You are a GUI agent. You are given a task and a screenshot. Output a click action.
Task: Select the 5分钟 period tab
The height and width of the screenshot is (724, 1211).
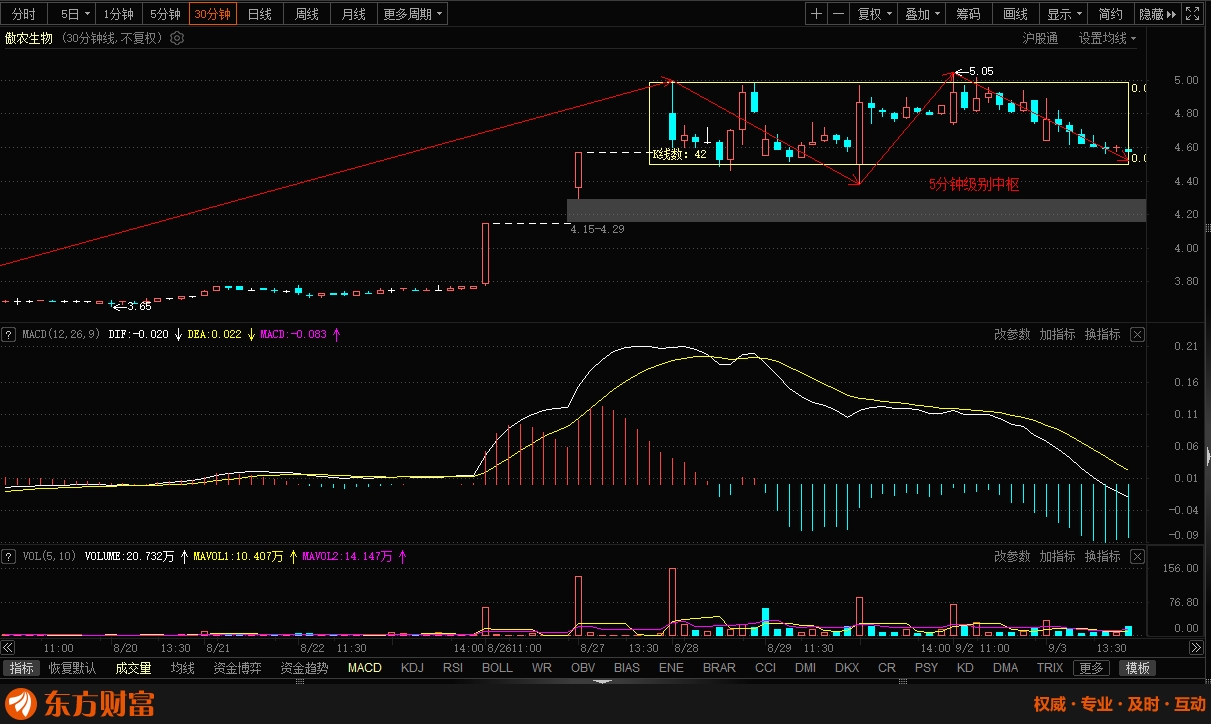[166, 14]
